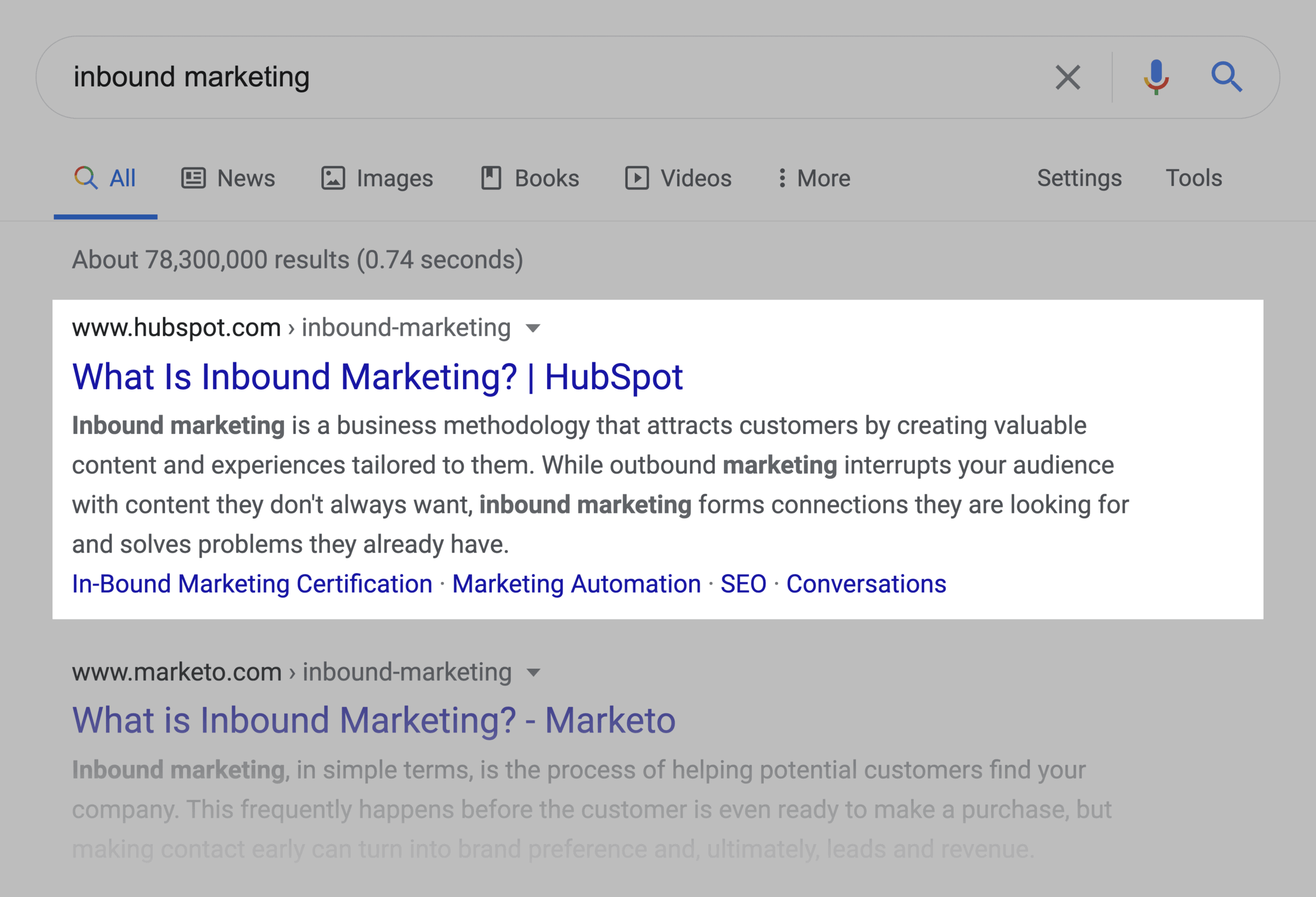Open In-Bound Marketing Certification sitelink
1316x897 pixels.
(252, 584)
